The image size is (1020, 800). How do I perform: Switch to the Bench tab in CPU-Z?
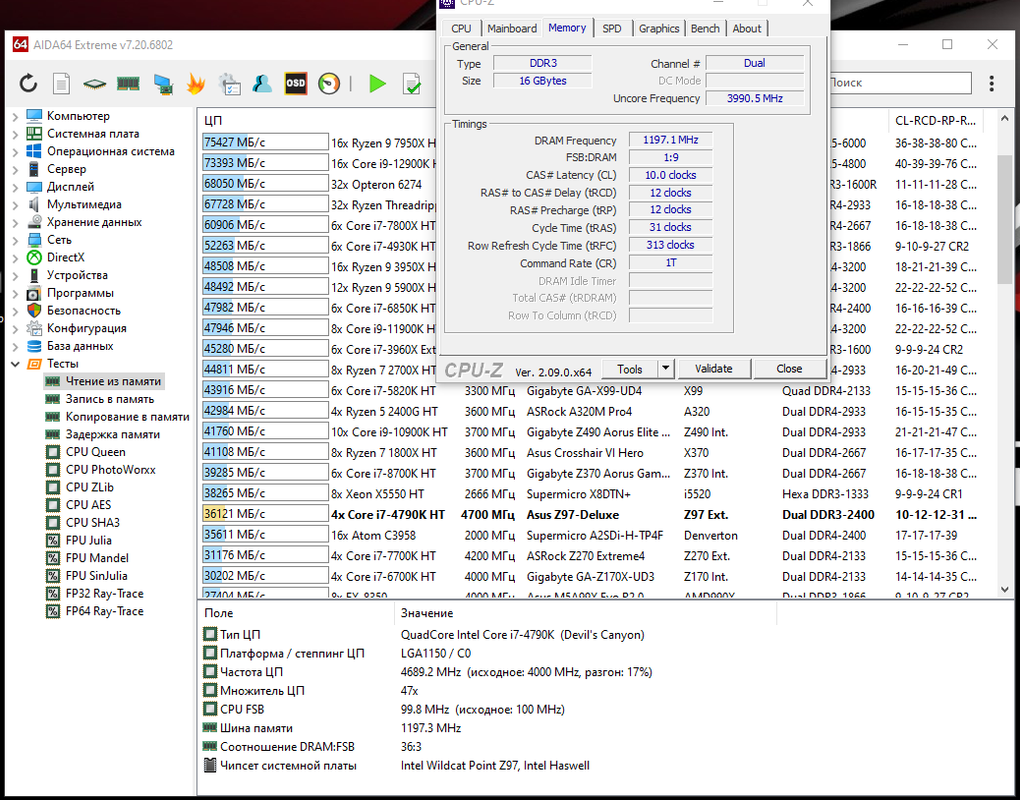pyautogui.click(x=705, y=29)
